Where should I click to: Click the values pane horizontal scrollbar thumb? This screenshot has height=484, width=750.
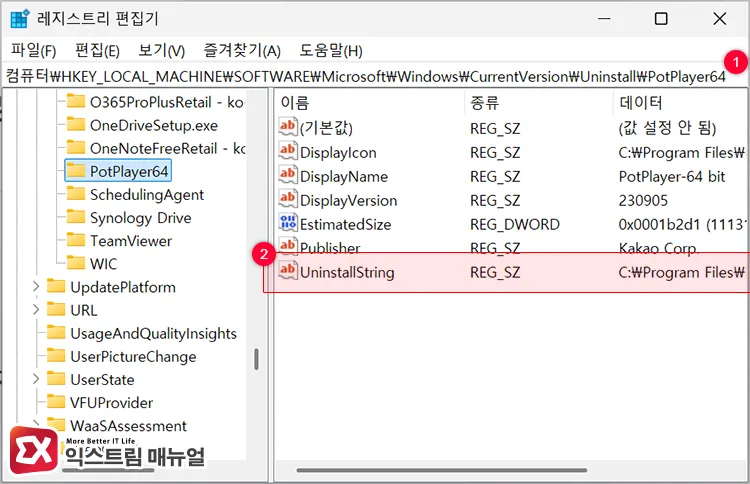pyautogui.click(x=441, y=470)
